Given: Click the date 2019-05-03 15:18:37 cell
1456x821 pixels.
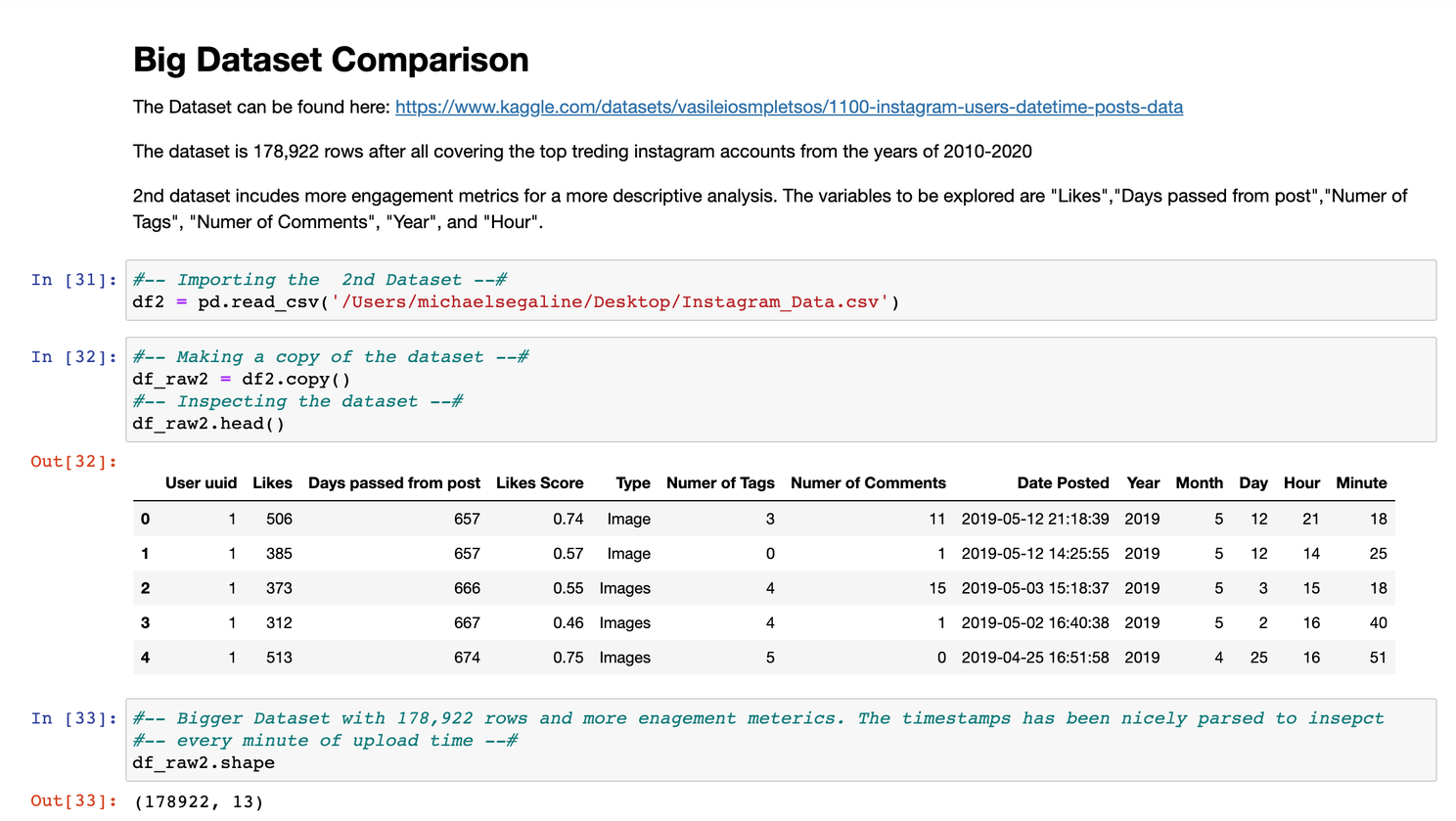Looking at the screenshot, I should (1035, 588).
